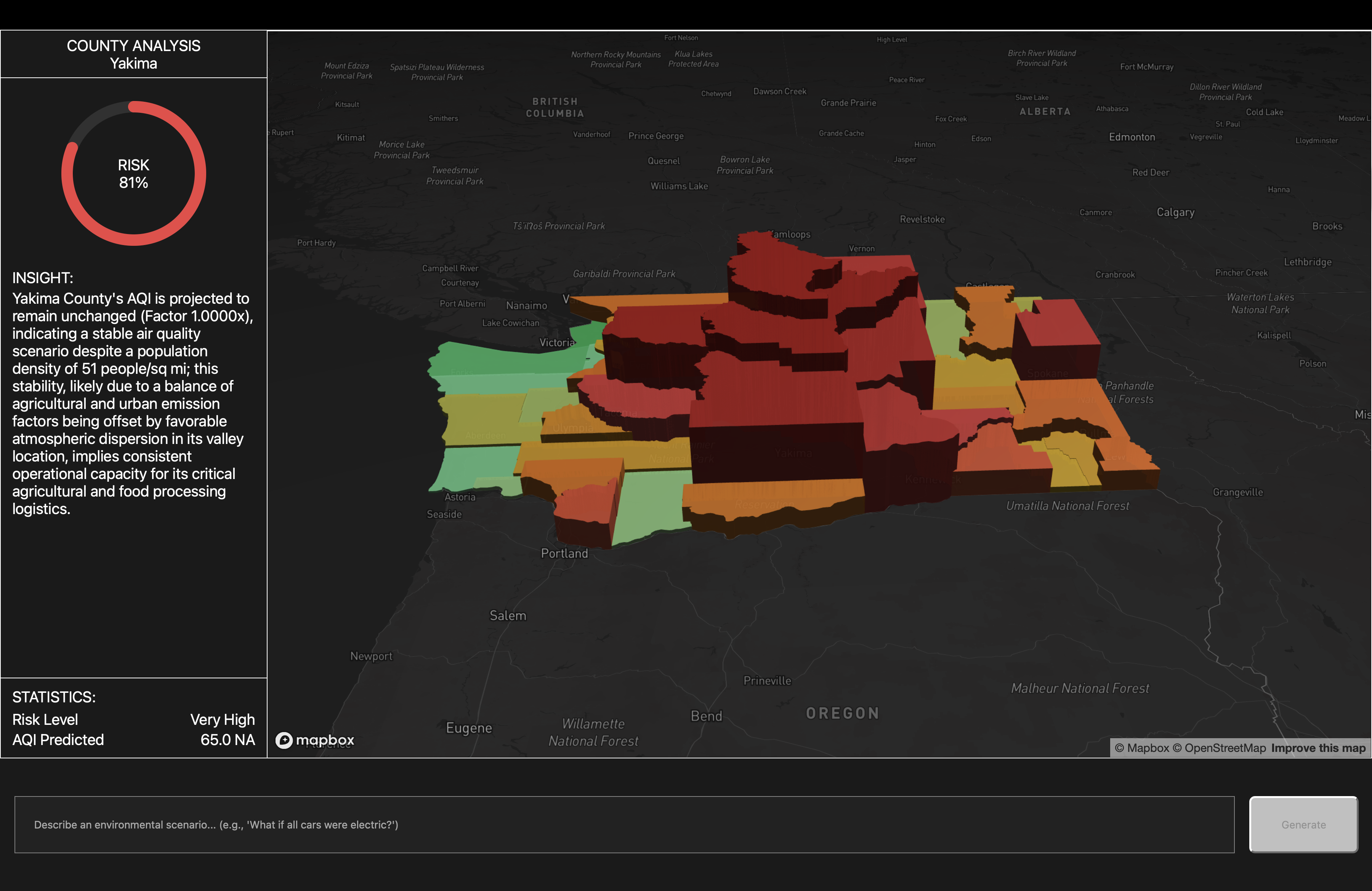1372x891 pixels.
Task: Click the County Analysis Yakima header
Action: (134, 54)
